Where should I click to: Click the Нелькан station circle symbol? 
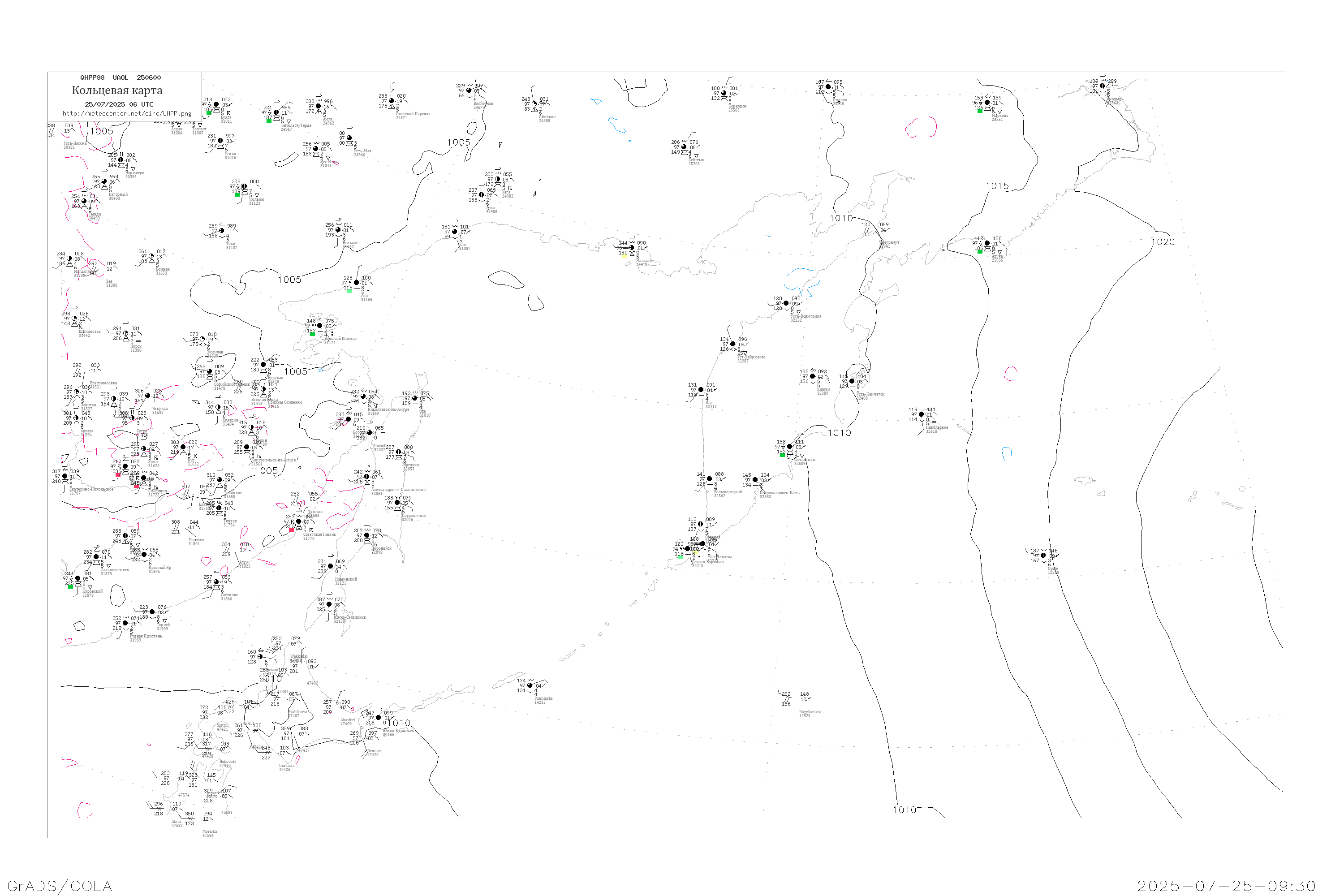click(x=338, y=230)
